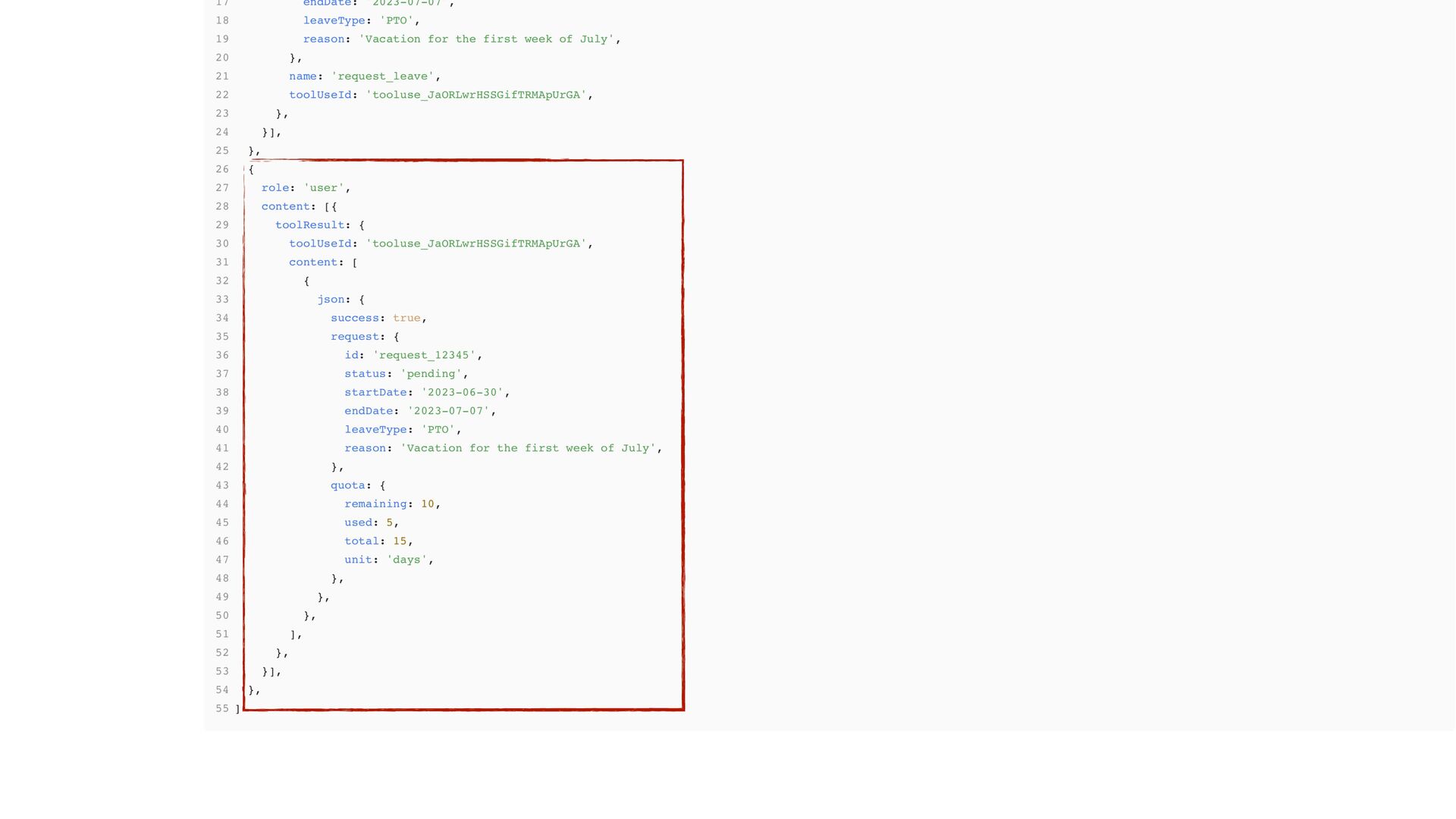Click the total value 15
Image resolution: width=1456 pixels, height=819 pixels.
[x=400, y=541]
